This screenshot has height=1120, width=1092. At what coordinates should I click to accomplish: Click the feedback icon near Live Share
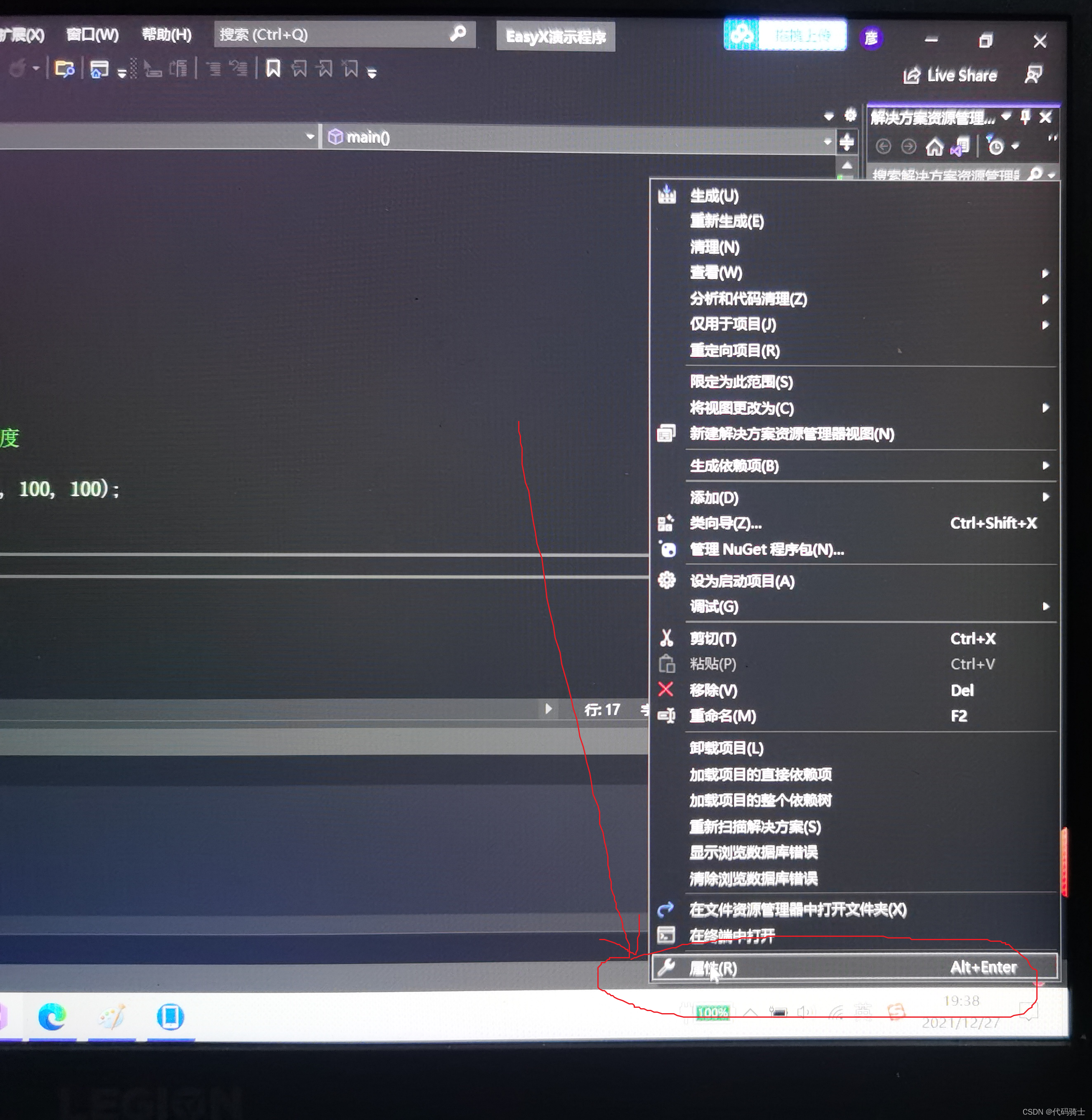(x=1033, y=75)
